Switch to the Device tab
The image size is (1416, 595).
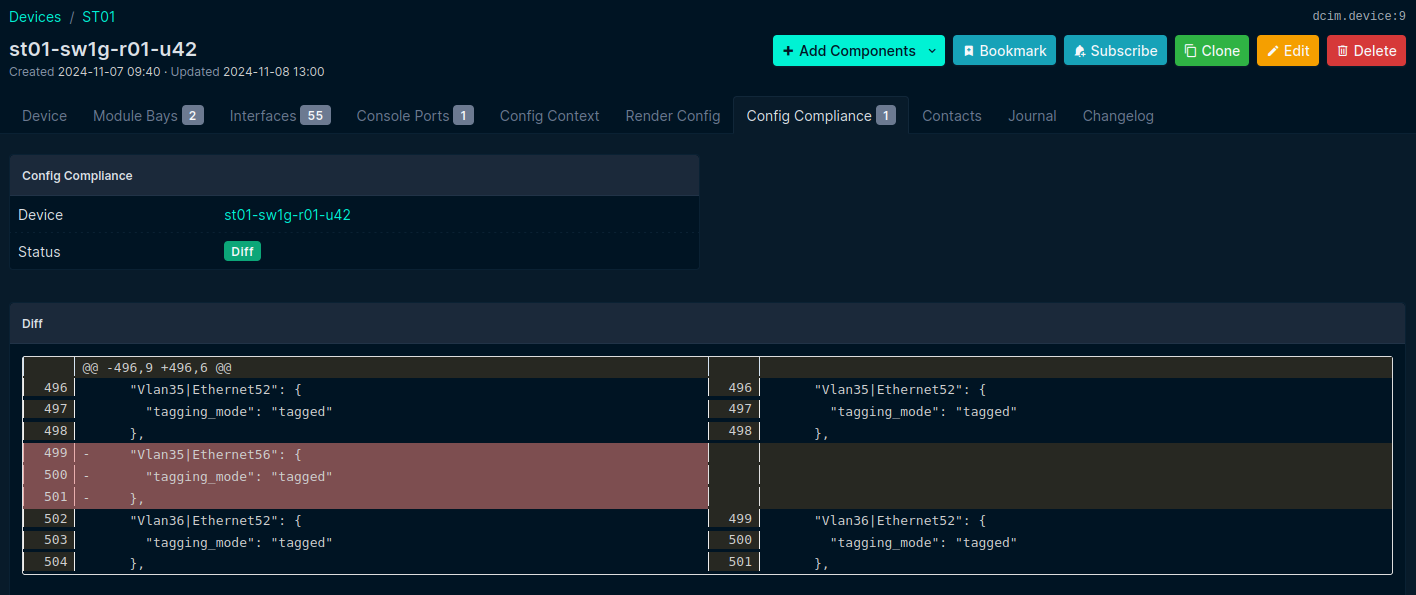[45, 116]
